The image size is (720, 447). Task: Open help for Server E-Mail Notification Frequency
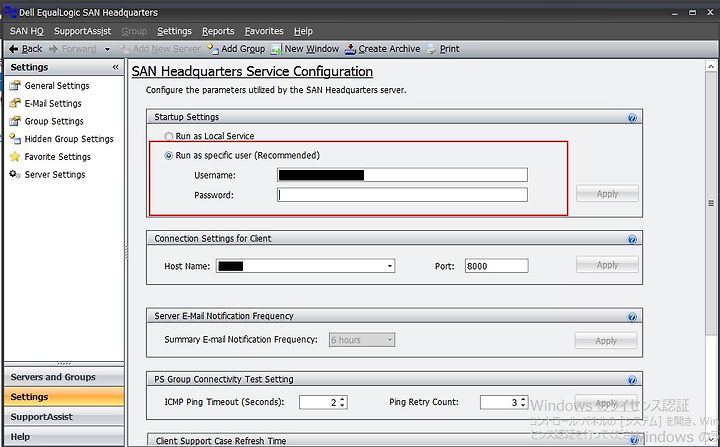tap(632, 317)
